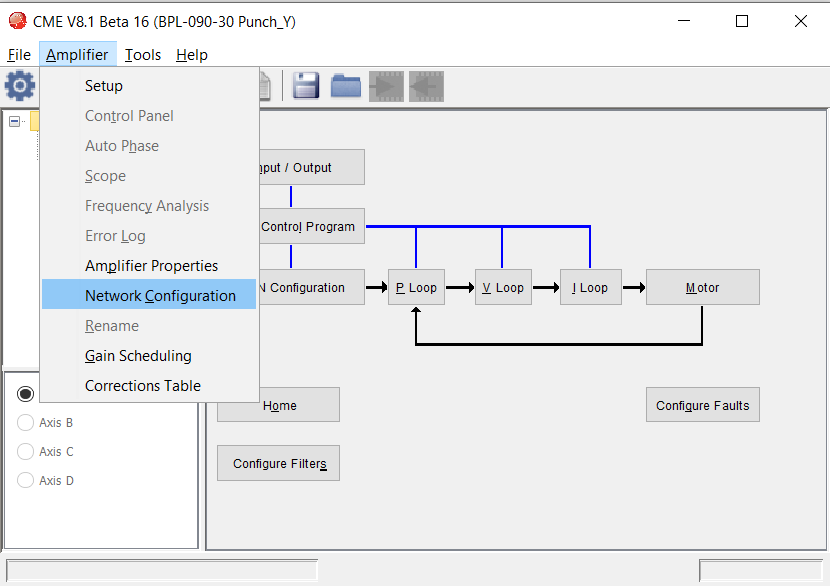
Task: Open the File menu
Action: [19, 55]
